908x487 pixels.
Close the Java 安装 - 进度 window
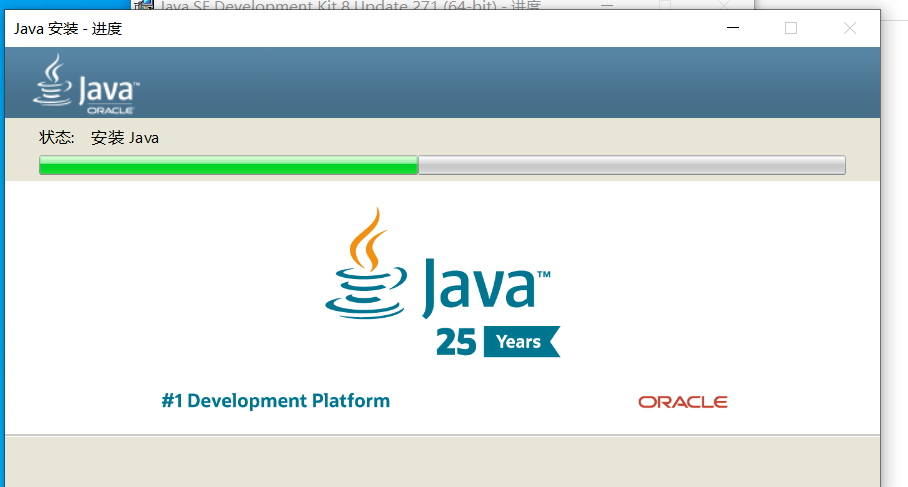click(x=850, y=28)
